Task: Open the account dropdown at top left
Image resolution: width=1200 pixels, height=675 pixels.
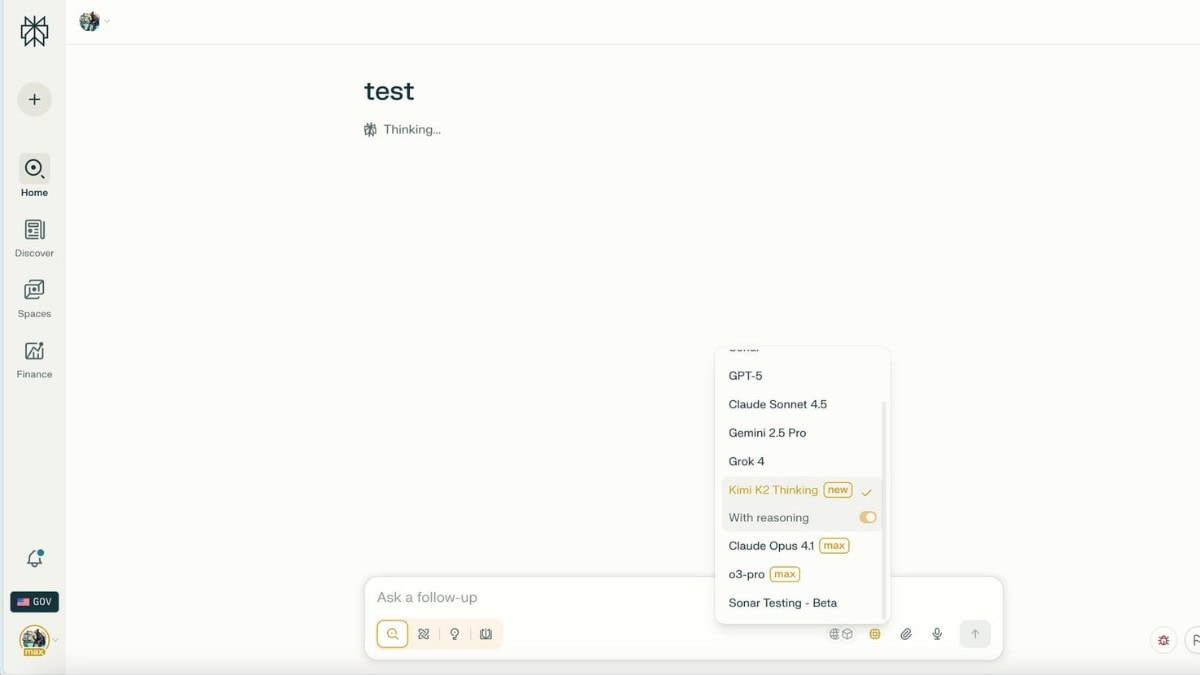Action: pyautogui.click(x=94, y=21)
